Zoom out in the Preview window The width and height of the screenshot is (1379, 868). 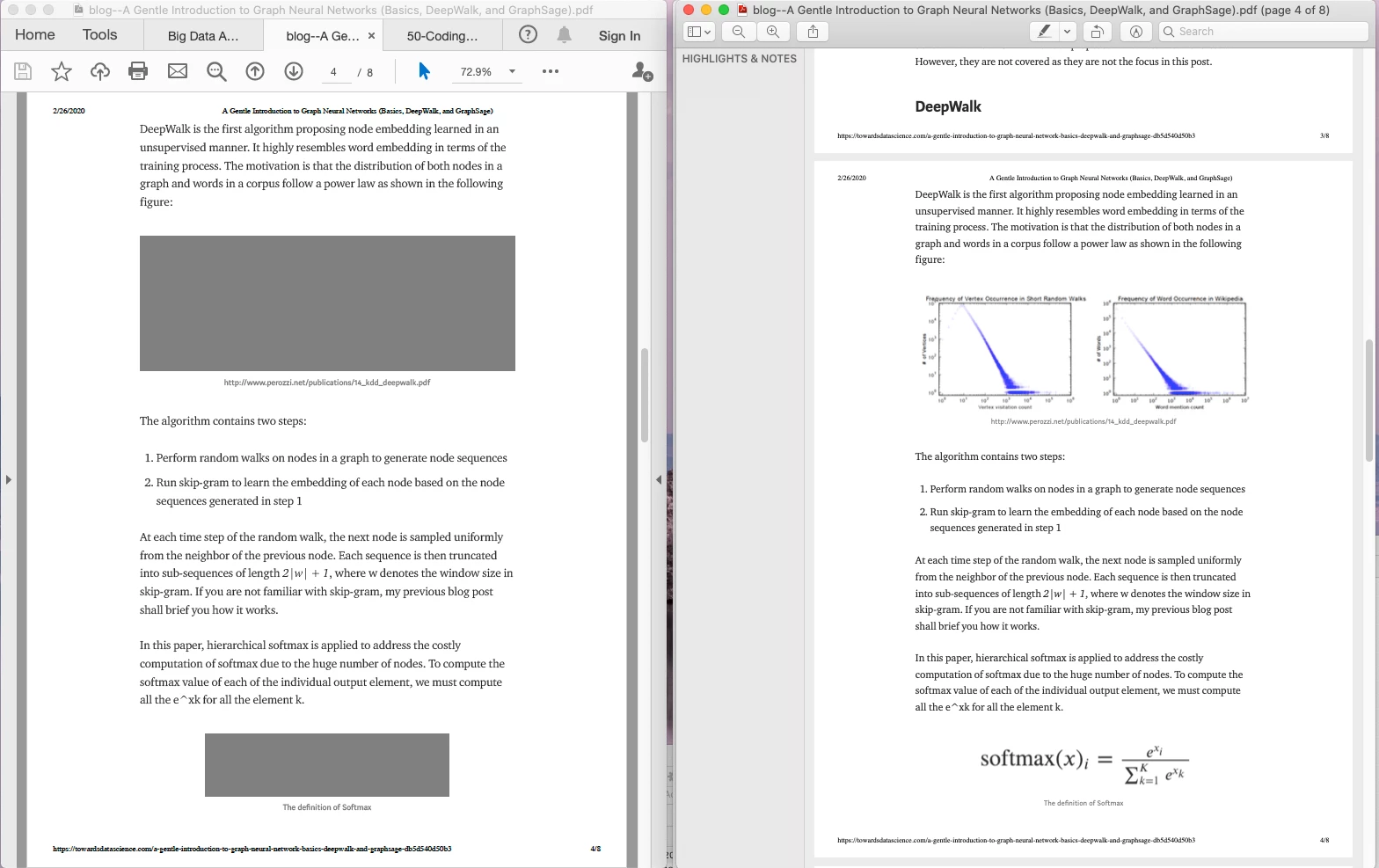pyautogui.click(x=739, y=32)
